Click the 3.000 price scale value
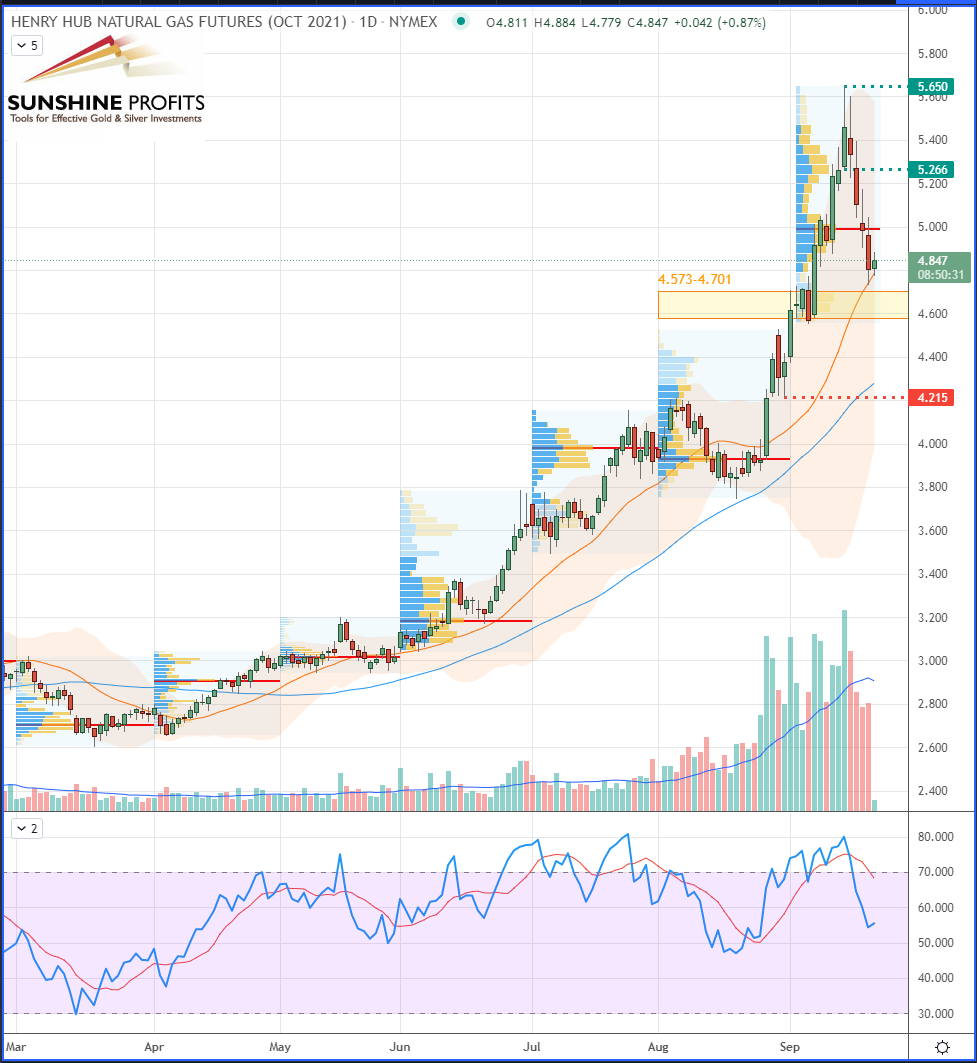 point(932,660)
